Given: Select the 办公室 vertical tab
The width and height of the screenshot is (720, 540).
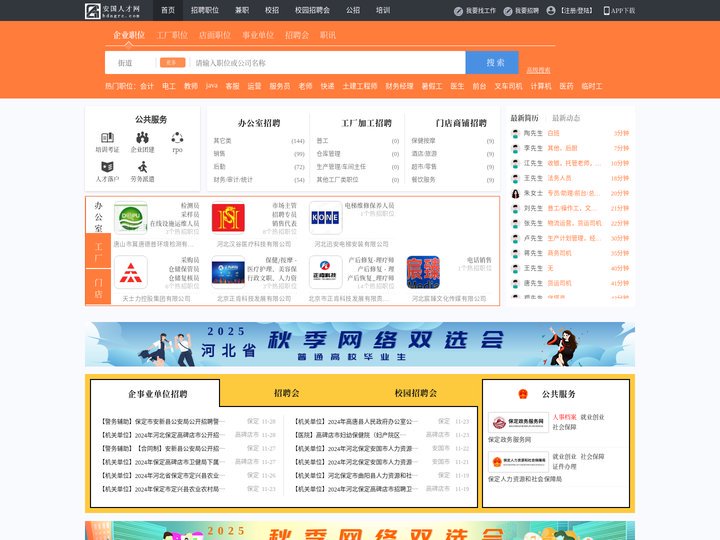Looking at the screenshot, I should pyautogui.click(x=98, y=216).
